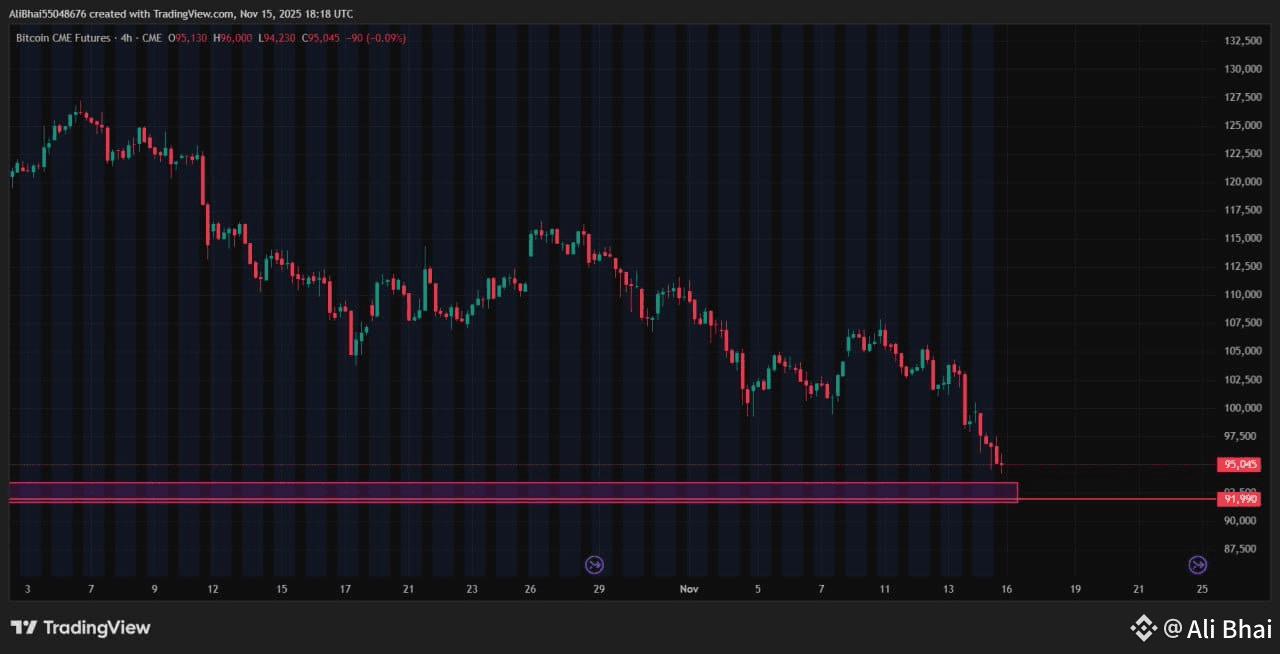The width and height of the screenshot is (1280, 654).
Task: Click the date label 13 on time axis
Action: point(948,590)
